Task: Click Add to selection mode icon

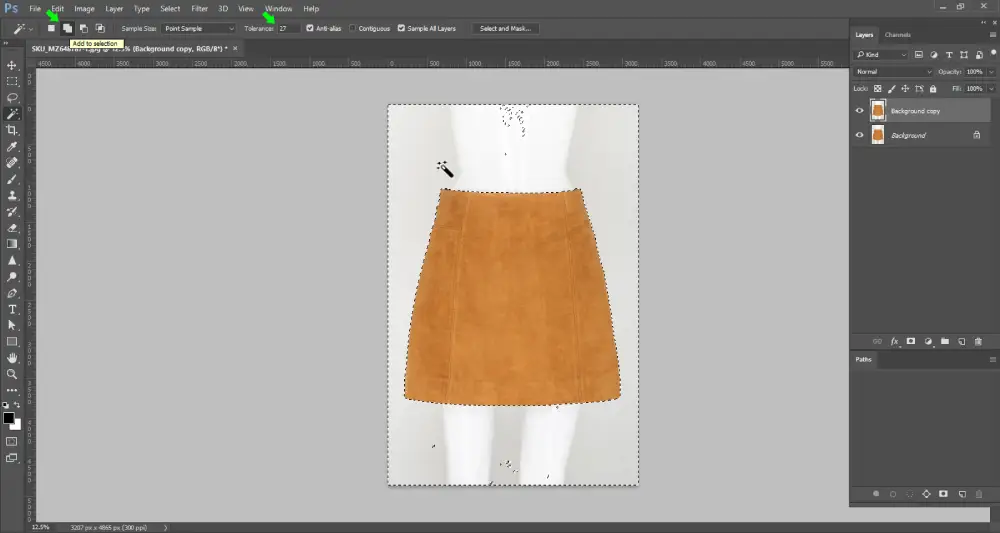Action: pyautogui.click(x=67, y=28)
